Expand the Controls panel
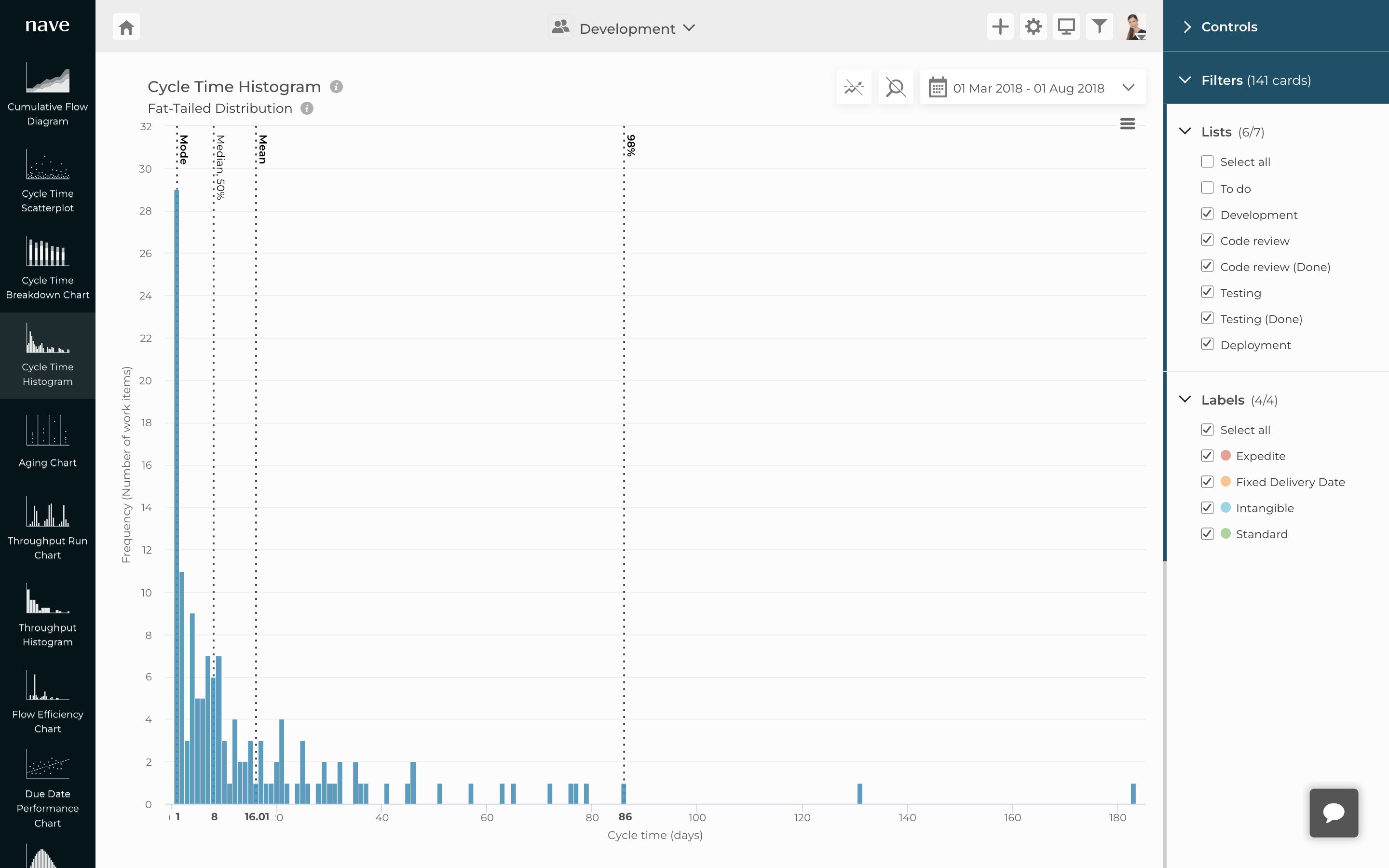 click(1187, 27)
